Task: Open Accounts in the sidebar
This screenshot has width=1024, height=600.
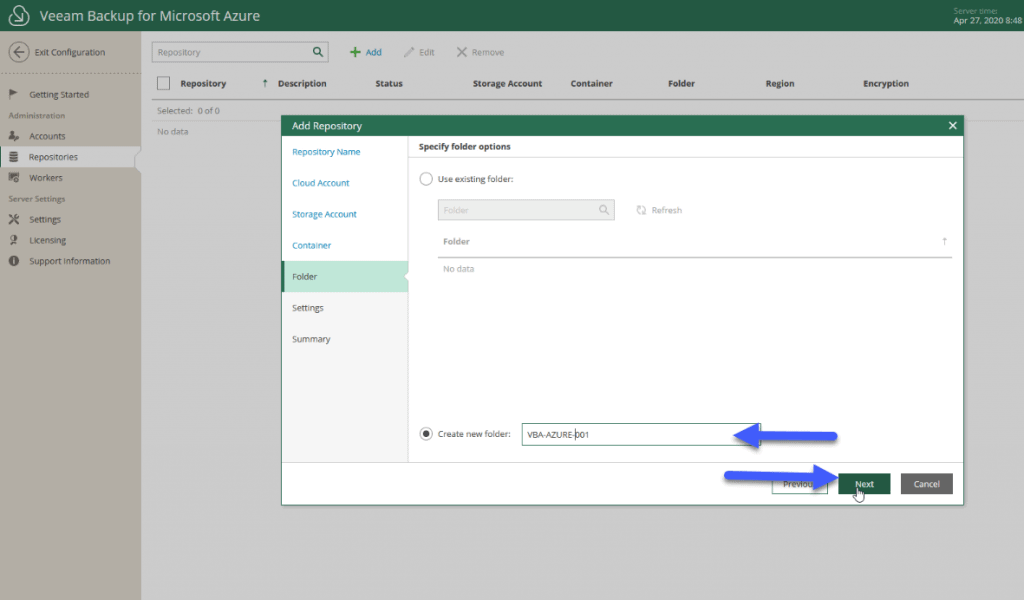Action: [x=47, y=136]
